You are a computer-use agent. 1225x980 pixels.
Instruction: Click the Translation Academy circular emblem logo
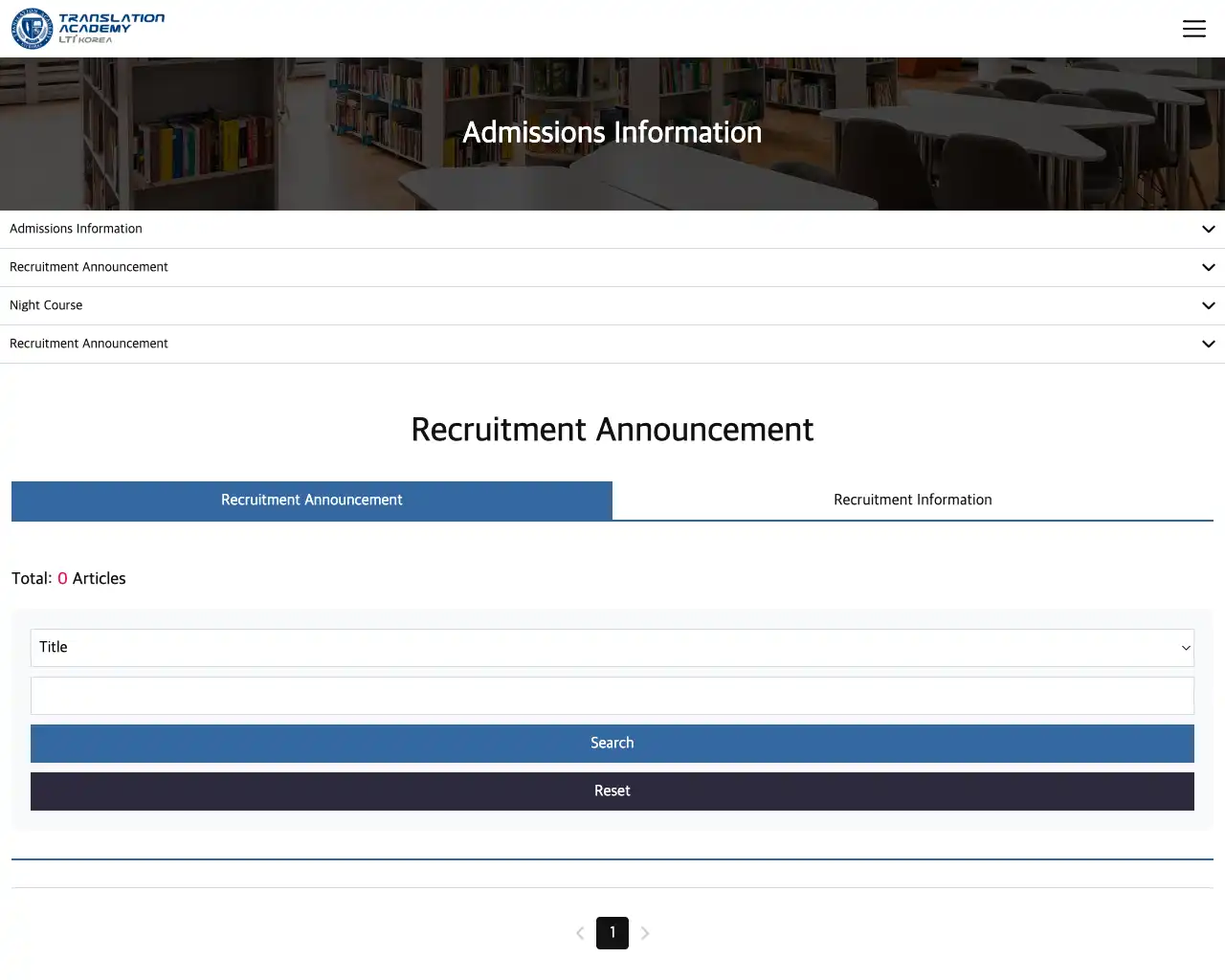pos(32,29)
